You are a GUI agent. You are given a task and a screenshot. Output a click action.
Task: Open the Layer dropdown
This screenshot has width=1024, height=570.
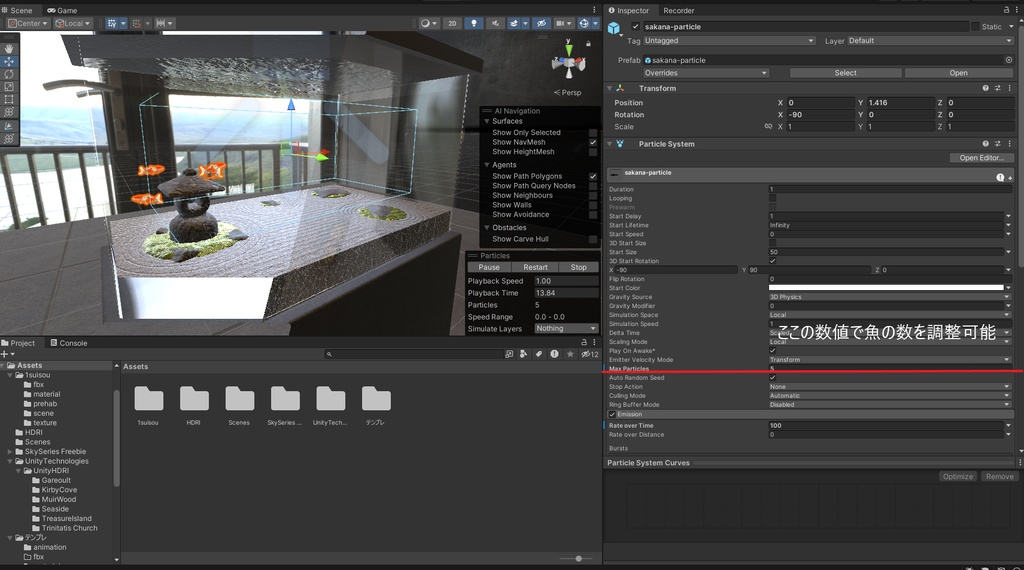930,40
